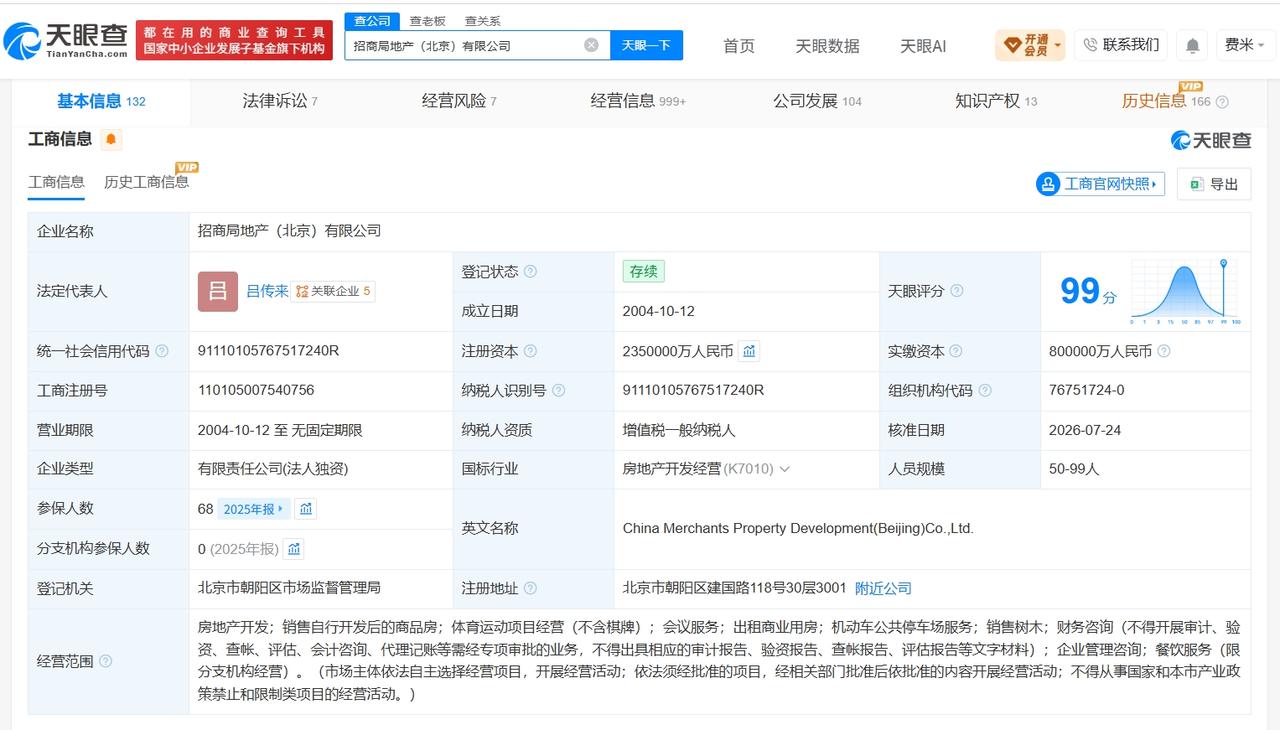Click the 人员规模 value 50-99人

coord(1074,469)
